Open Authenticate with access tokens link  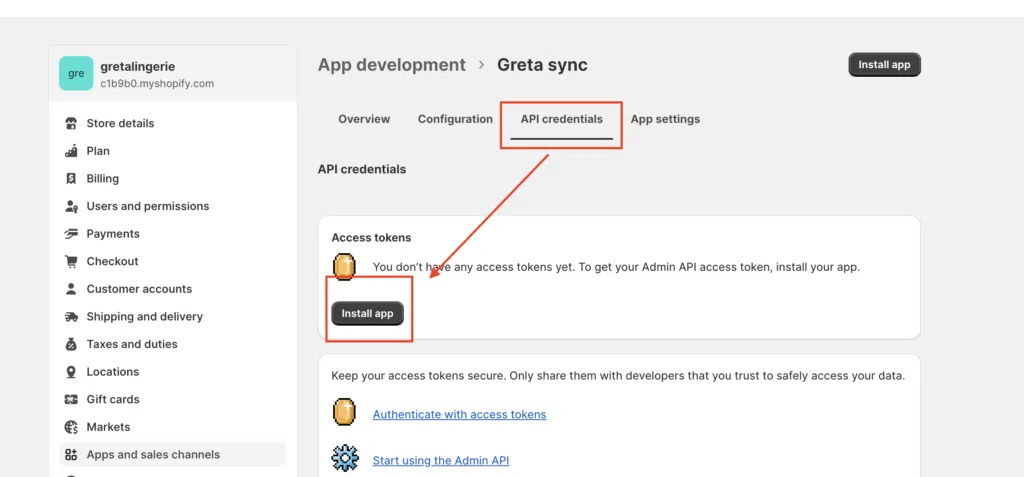pos(459,414)
